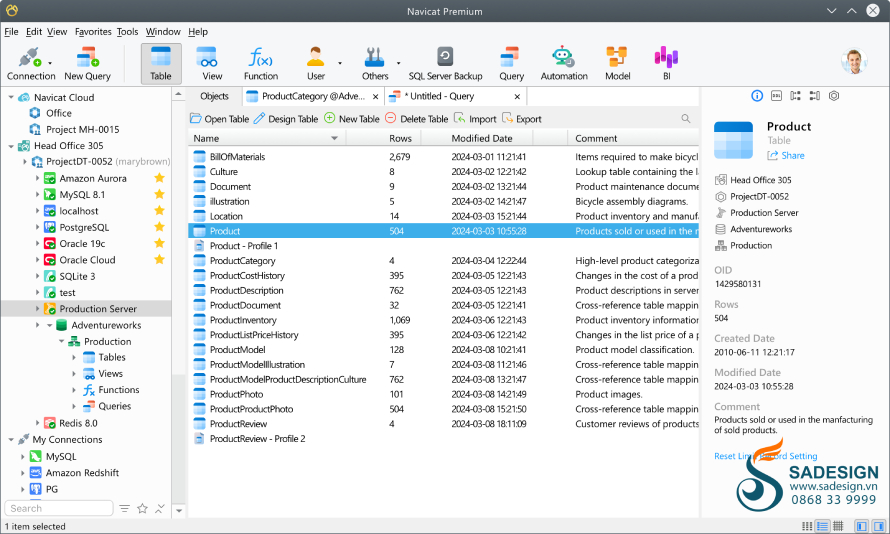The width and height of the screenshot is (890, 534).
Task: Select the ProductInventory table row
Action: pos(443,320)
